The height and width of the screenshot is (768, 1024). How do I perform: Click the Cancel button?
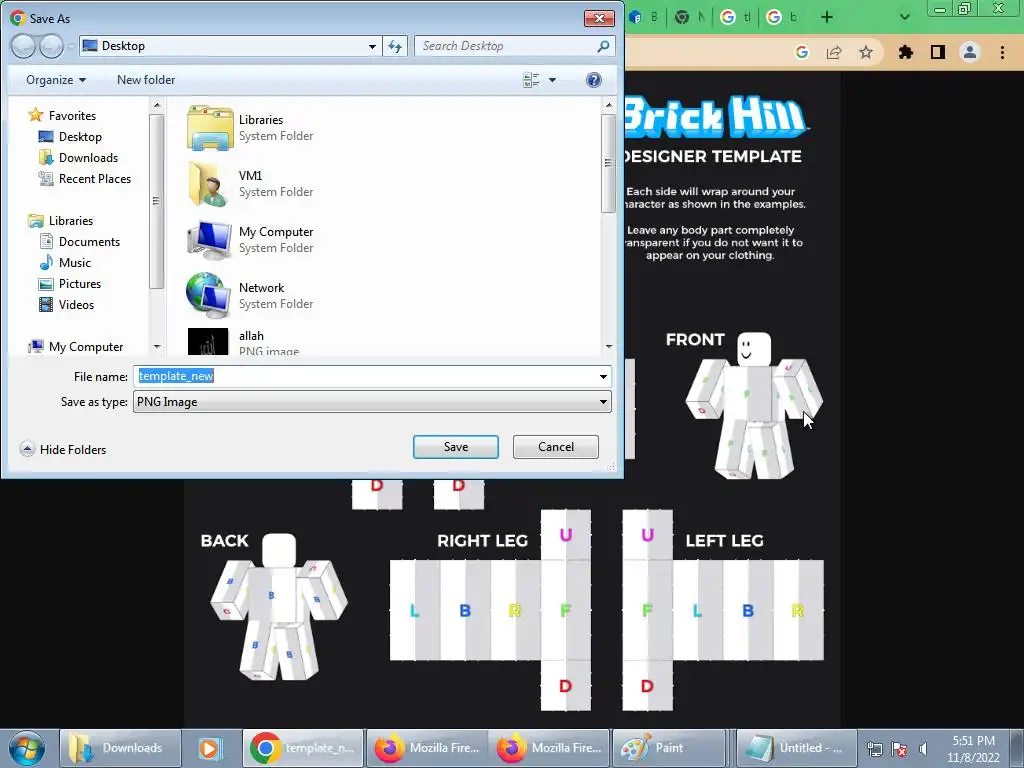[556, 447]
